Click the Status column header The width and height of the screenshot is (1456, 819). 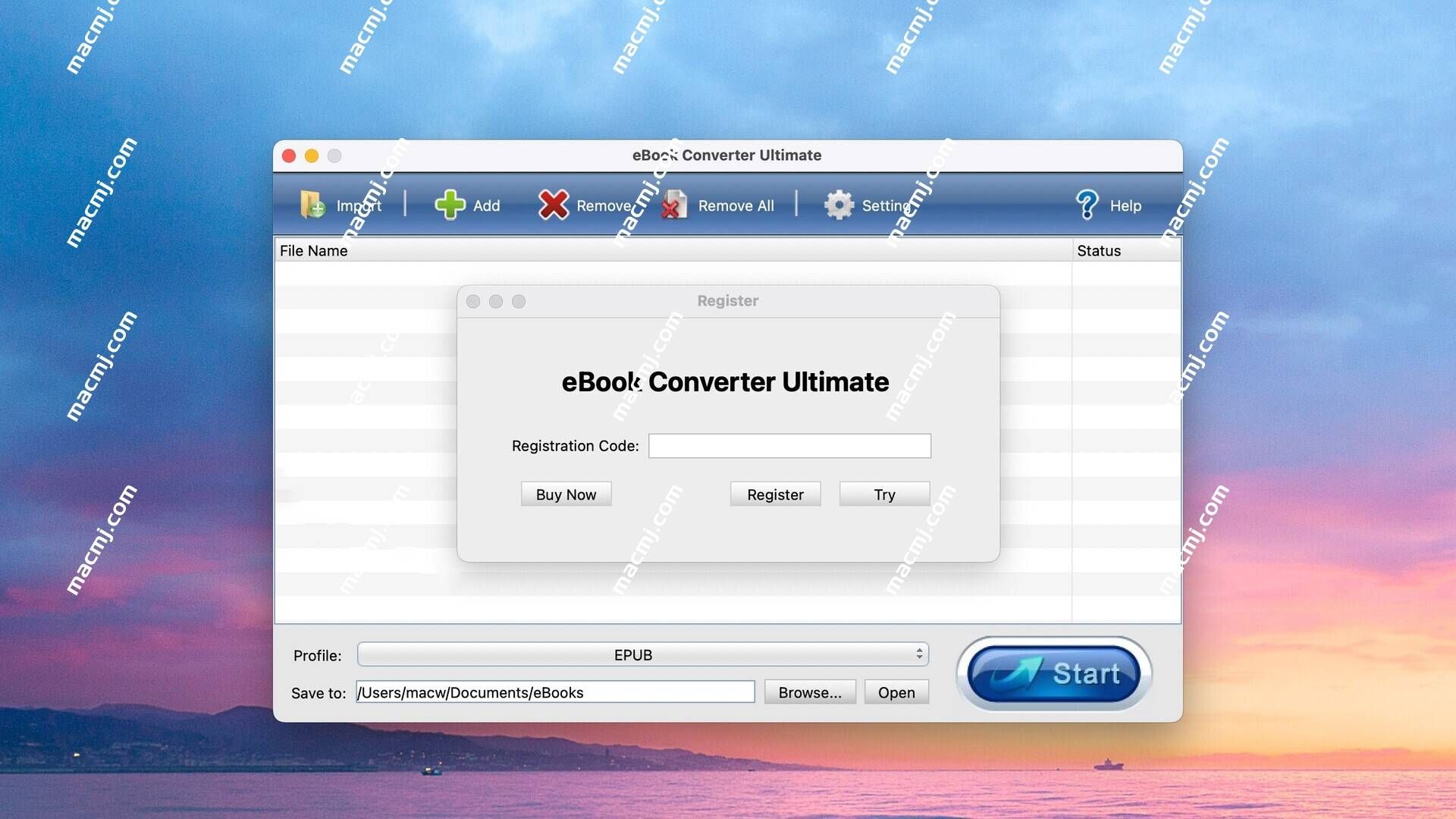click(x=1126, y=250)
